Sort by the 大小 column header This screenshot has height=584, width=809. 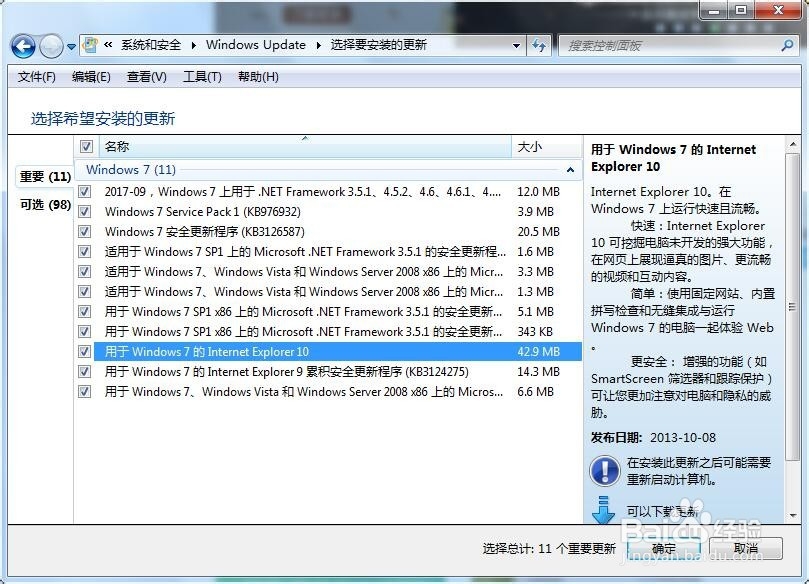[547, 147]
